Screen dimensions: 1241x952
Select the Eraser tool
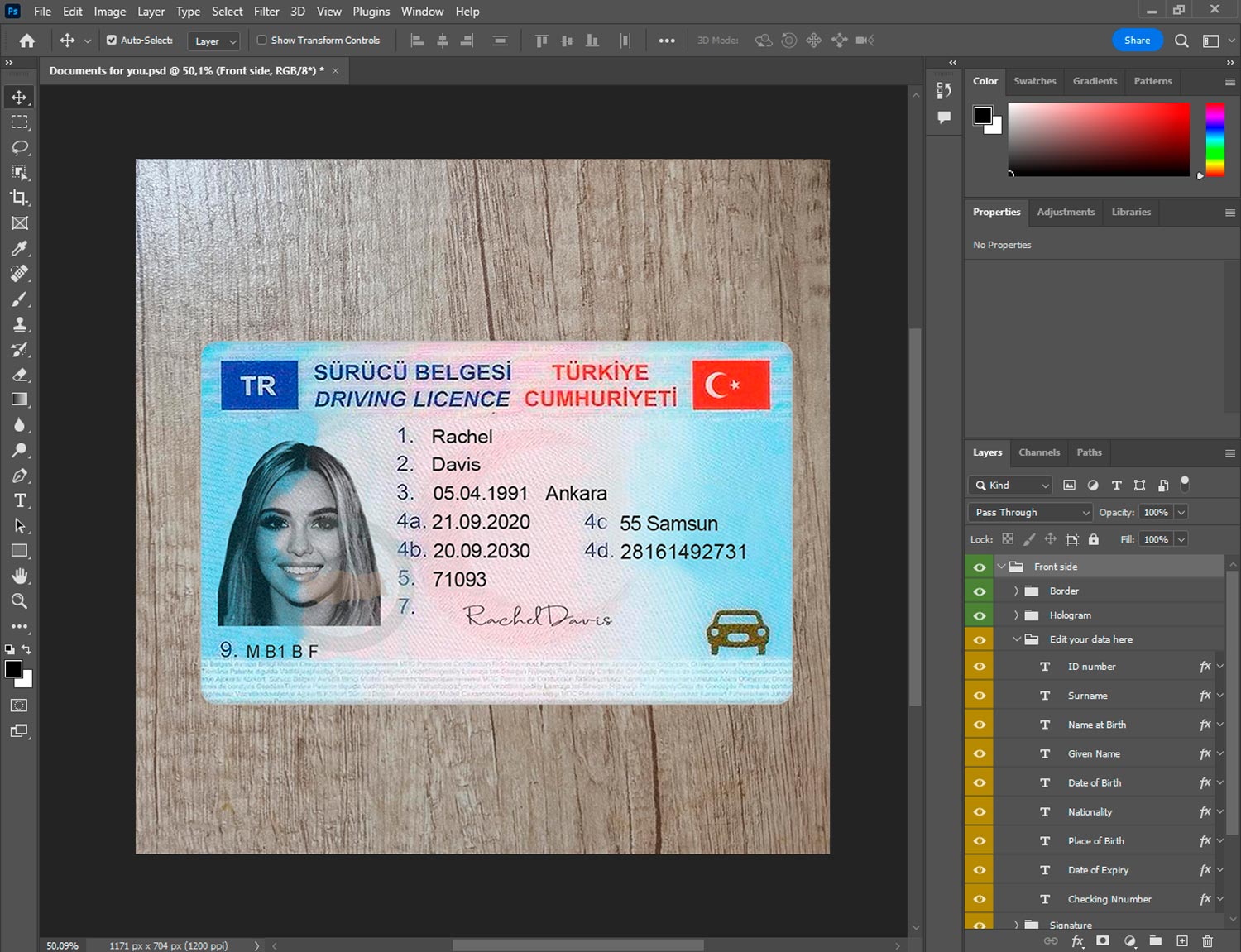[19, 375]
